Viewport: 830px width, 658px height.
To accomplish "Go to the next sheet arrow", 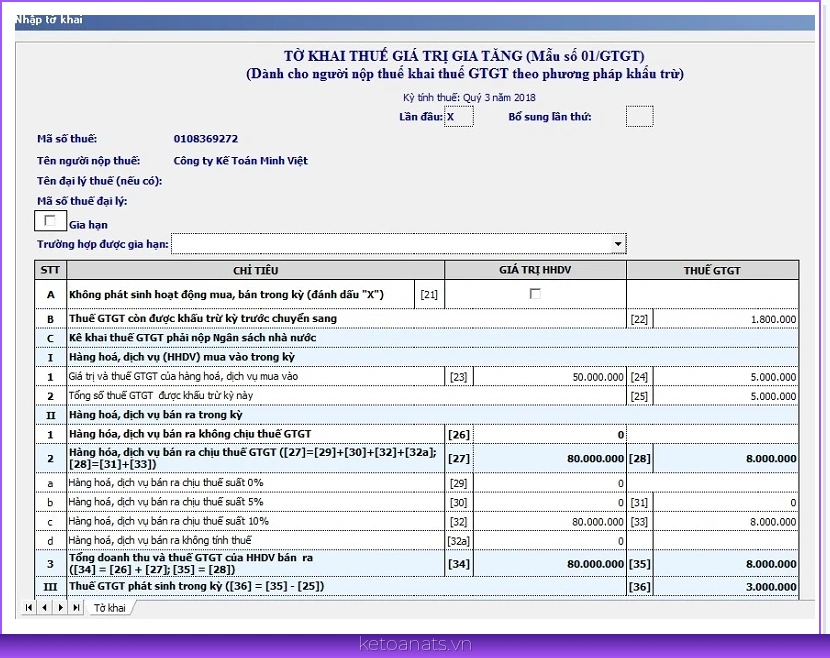I will click(60, 607).
